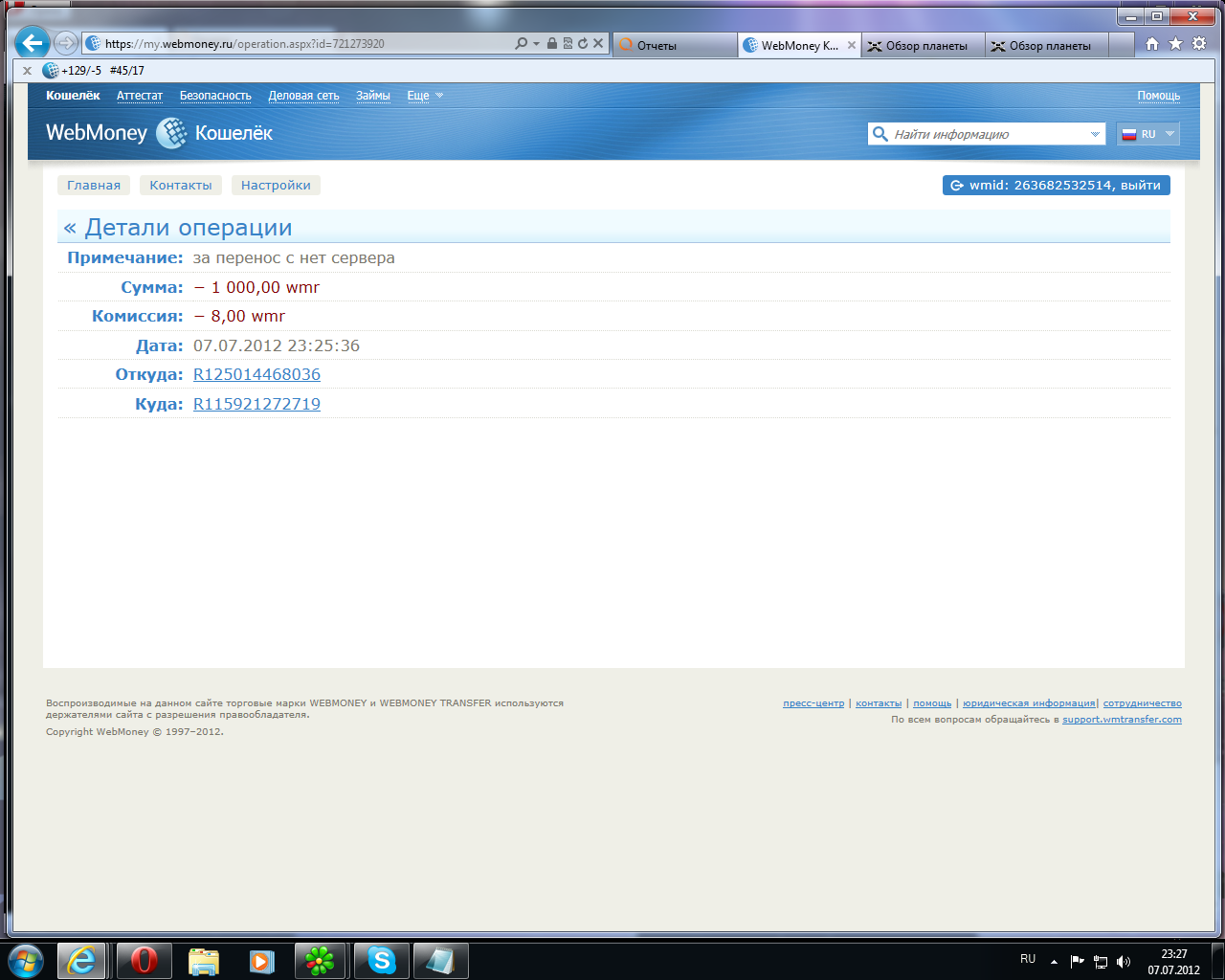Open Windows Explorer folder on taskbar
The image size is (1225, 980).
coord(203,960)
